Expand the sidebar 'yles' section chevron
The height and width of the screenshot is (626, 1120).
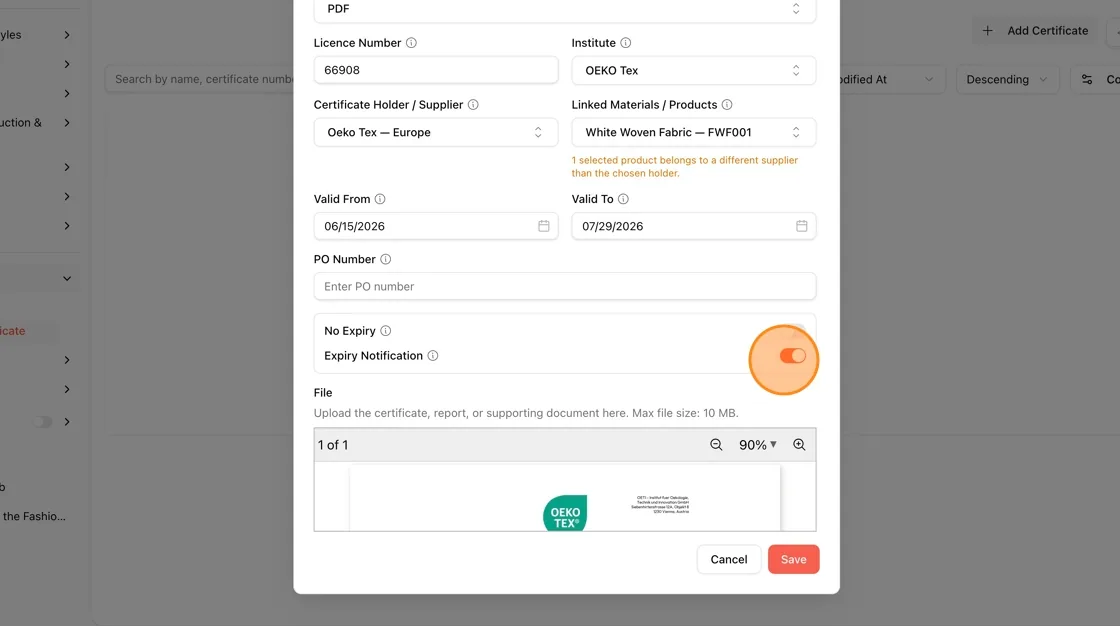[66, 35]
